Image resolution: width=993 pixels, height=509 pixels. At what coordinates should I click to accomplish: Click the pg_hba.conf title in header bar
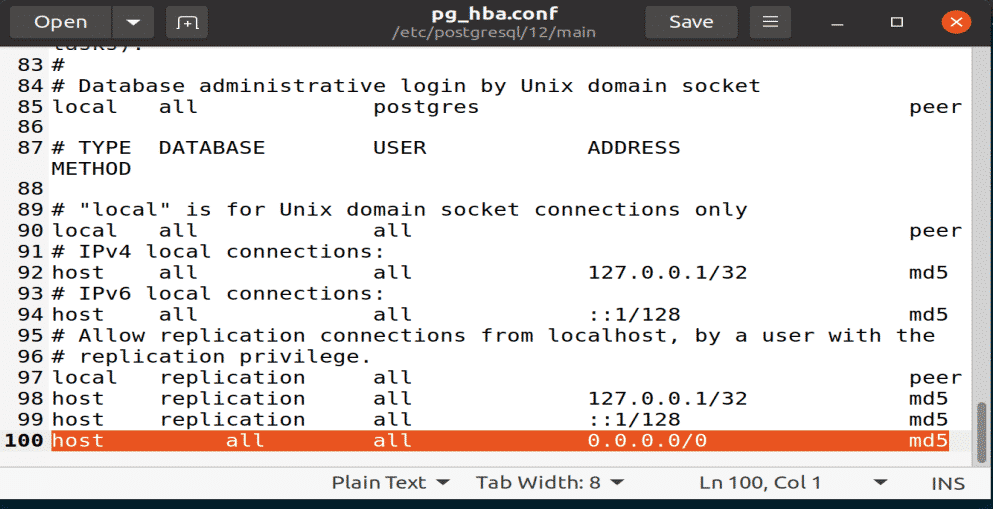click(x=494, y=14)
